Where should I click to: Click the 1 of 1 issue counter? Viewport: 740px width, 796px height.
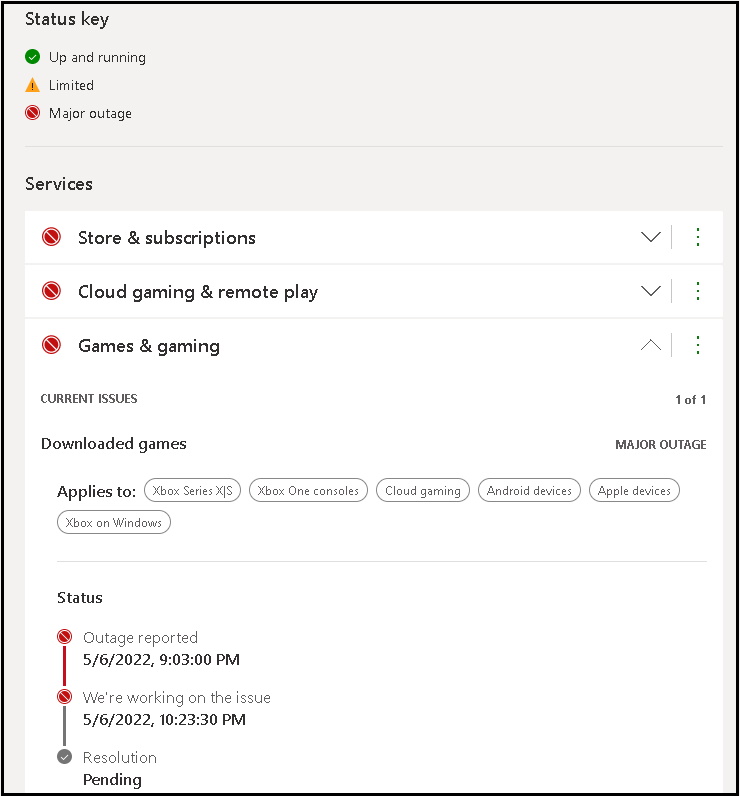pos(690,400)
